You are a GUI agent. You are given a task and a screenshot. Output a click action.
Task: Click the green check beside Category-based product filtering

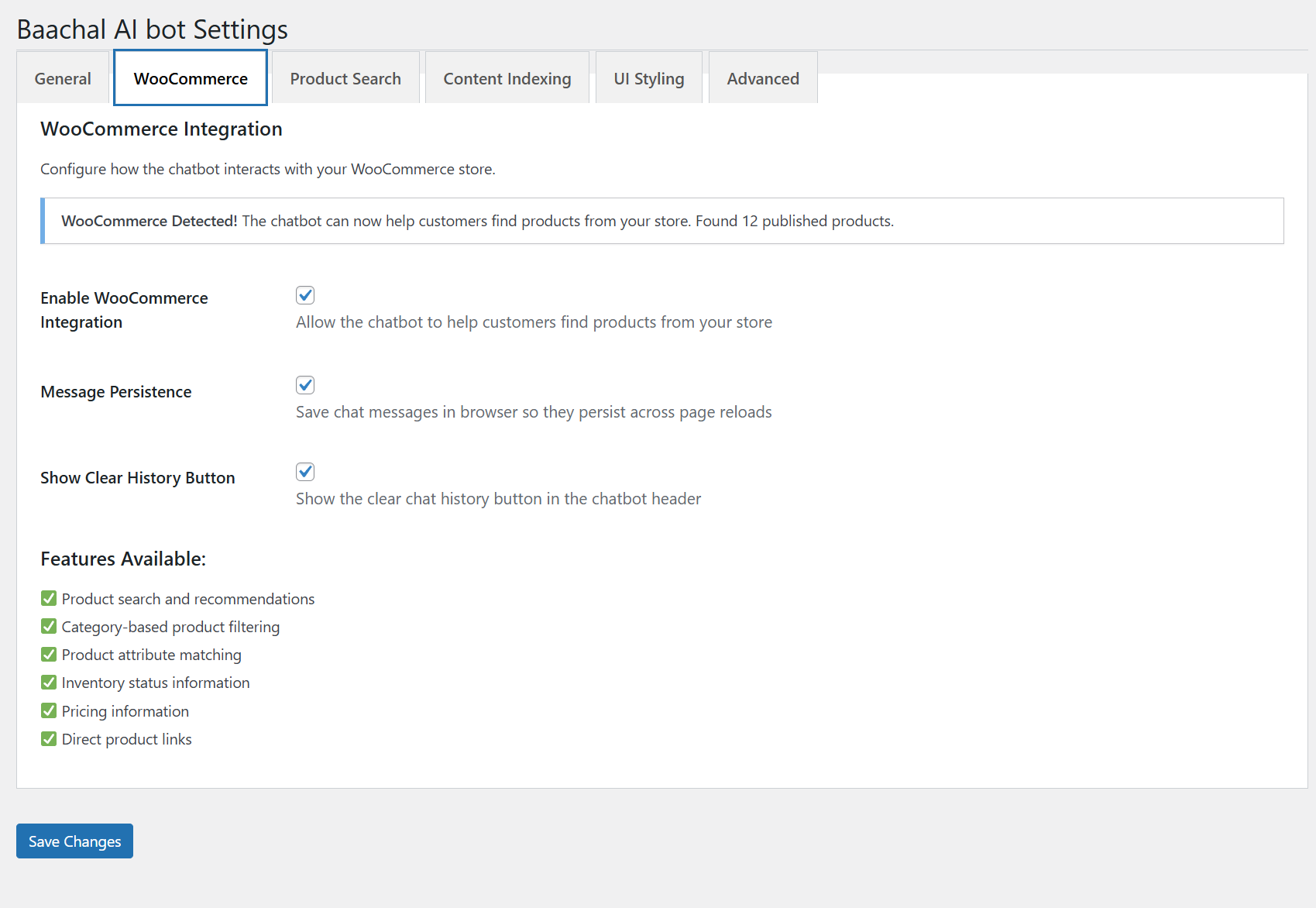[x=49, y=626]
